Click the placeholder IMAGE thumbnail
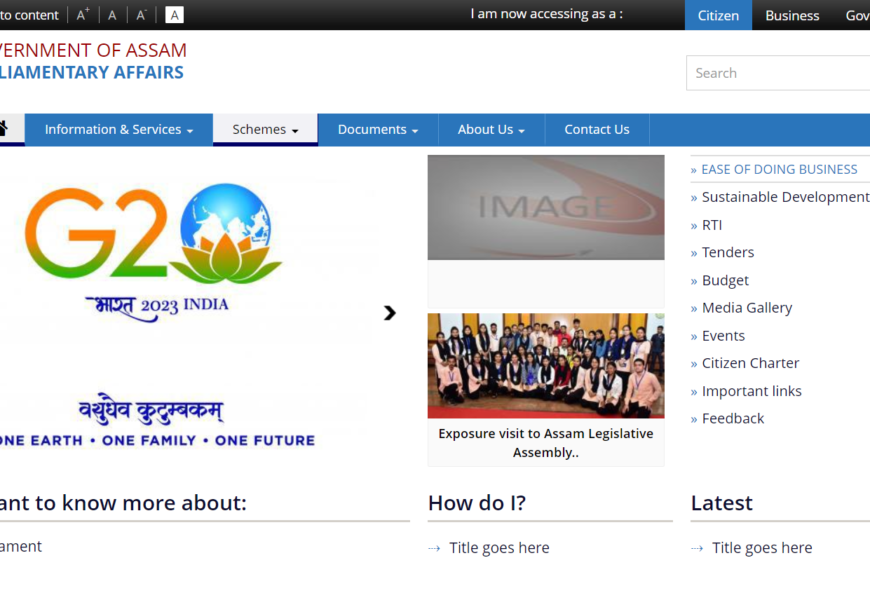870x600 pixels. pyautogui.click(x=546, y=207)
